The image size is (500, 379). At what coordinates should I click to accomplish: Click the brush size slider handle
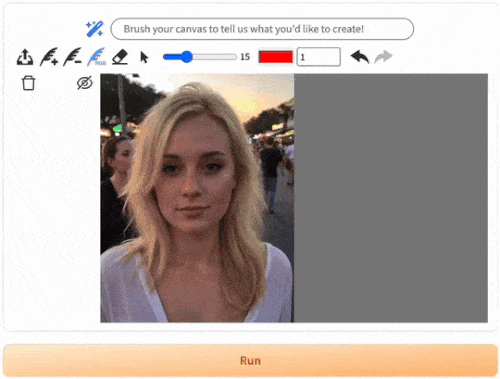[187, 57]
